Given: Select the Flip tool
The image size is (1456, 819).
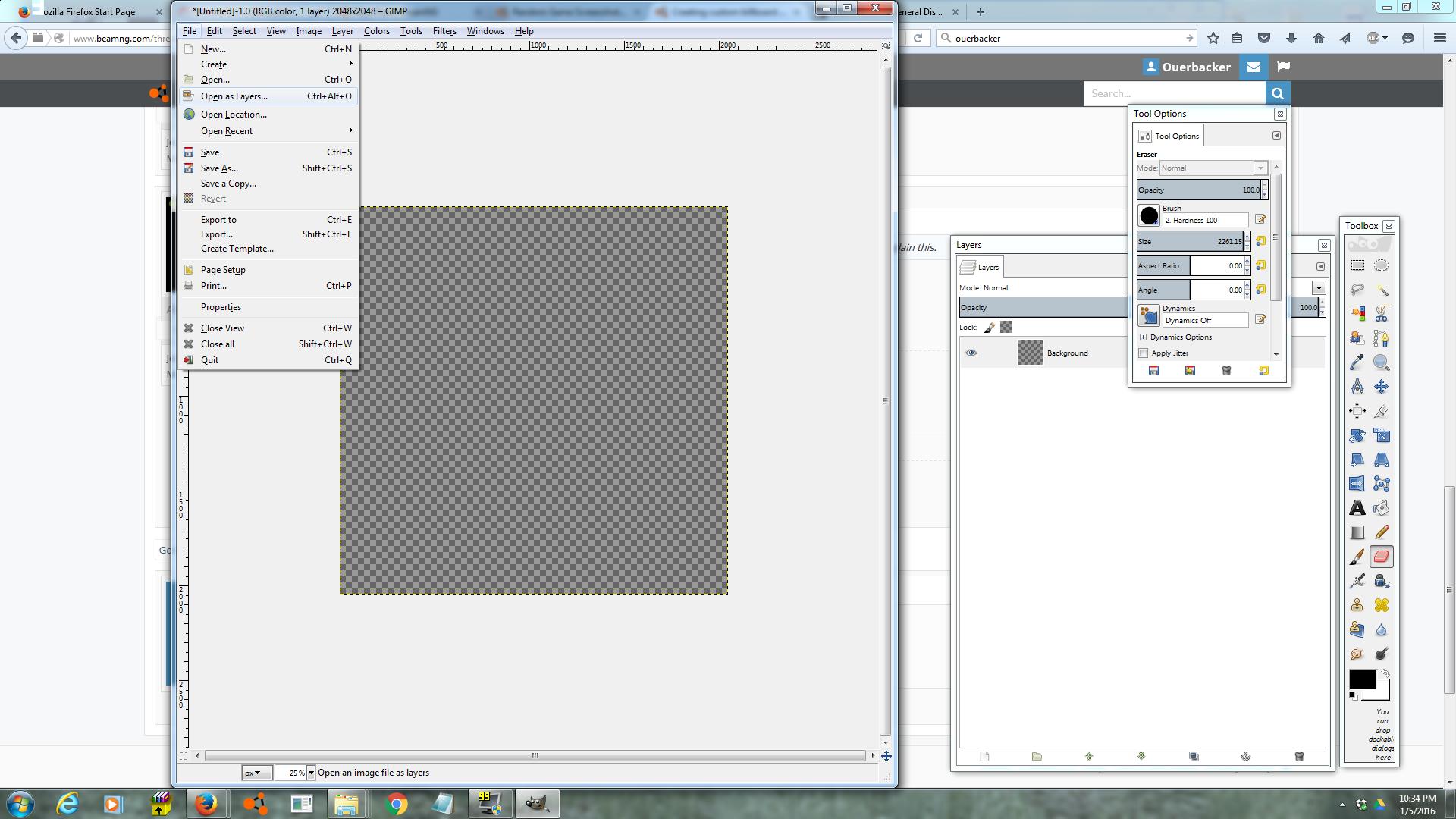Looking at the screenshot, I should click(1357, 484).
